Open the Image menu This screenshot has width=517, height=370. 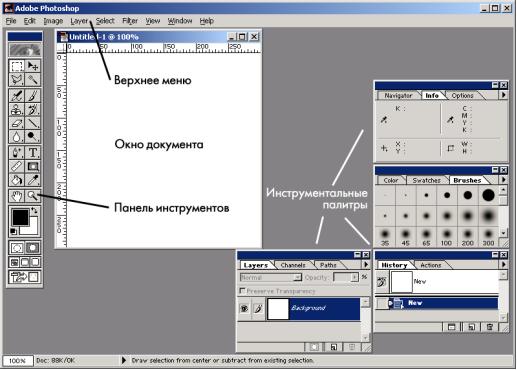click(x=53, y=21)
